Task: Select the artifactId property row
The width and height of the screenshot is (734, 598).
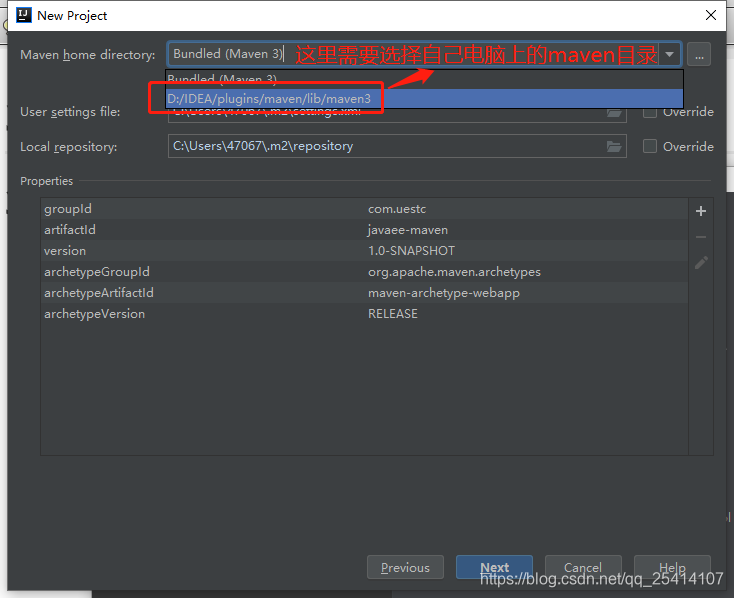Action: [x=364, y=230]
